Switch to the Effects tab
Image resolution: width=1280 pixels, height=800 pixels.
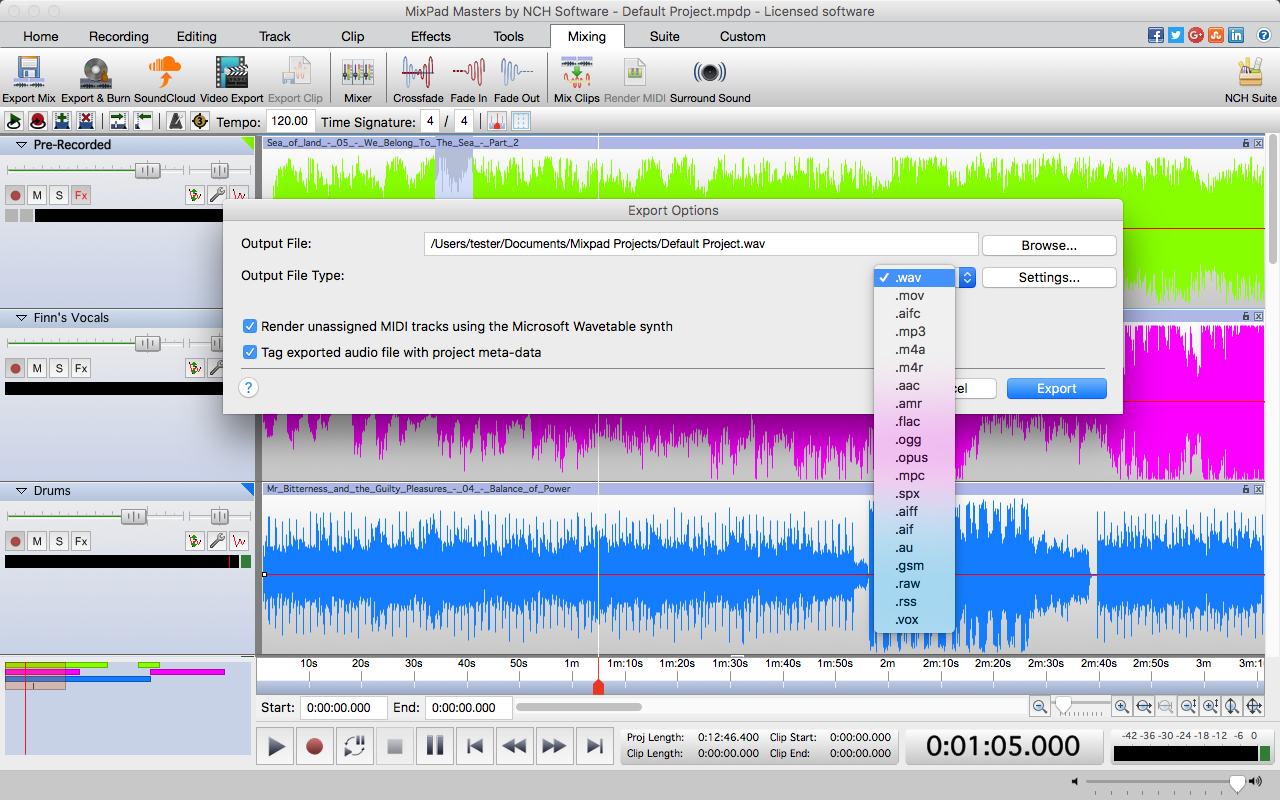click(431, 36)
